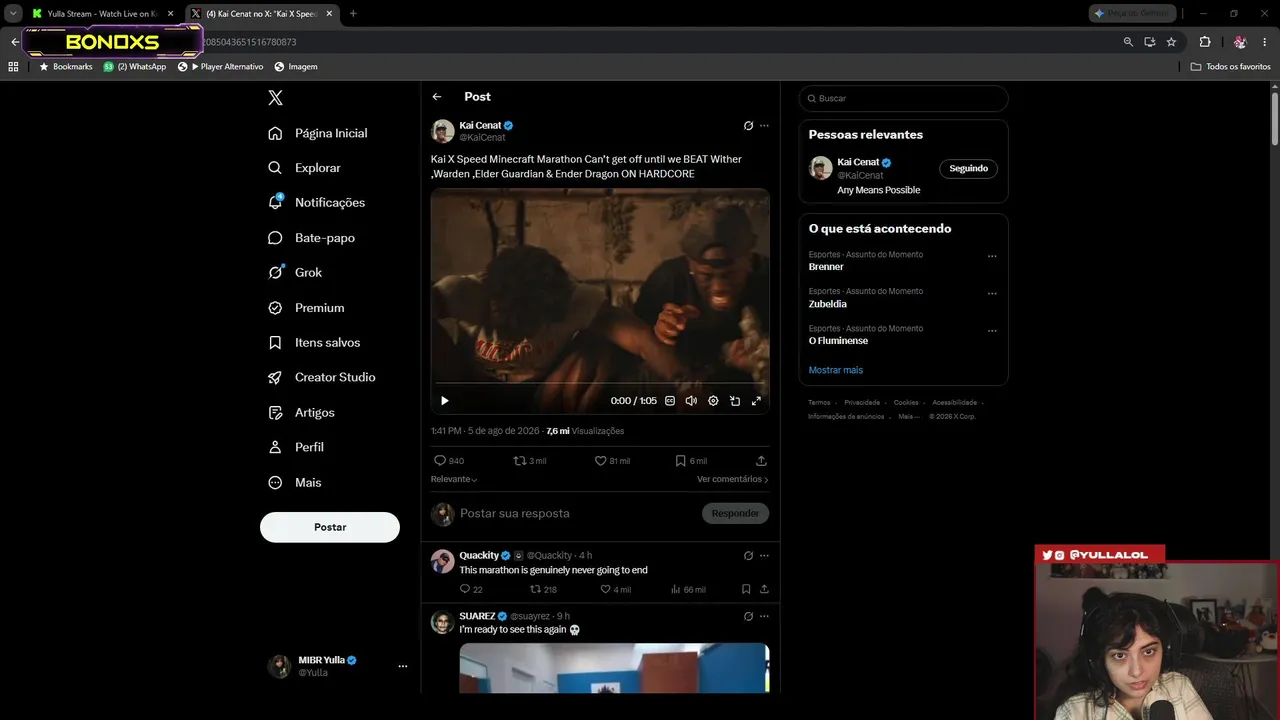Bookmark this page with the star icon
The width and height of the screenshot is (1280, 720).
(x=1171, y=42)
